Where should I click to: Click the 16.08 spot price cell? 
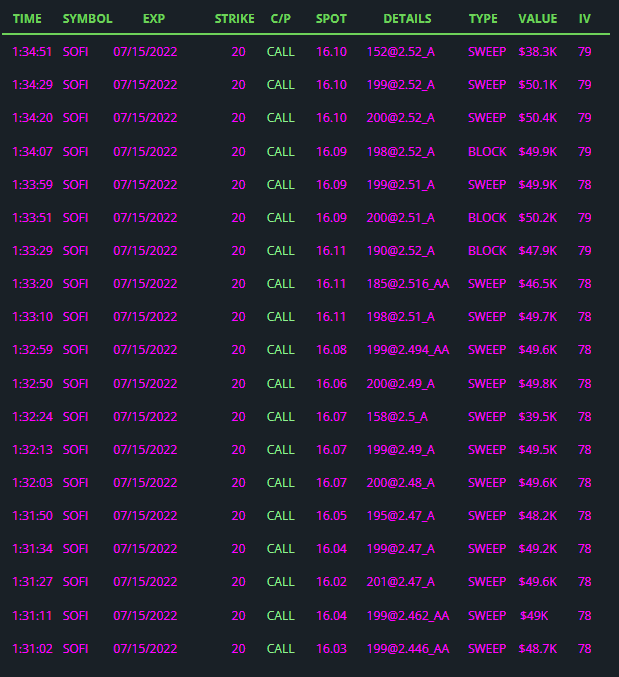(x=332, y=350)
